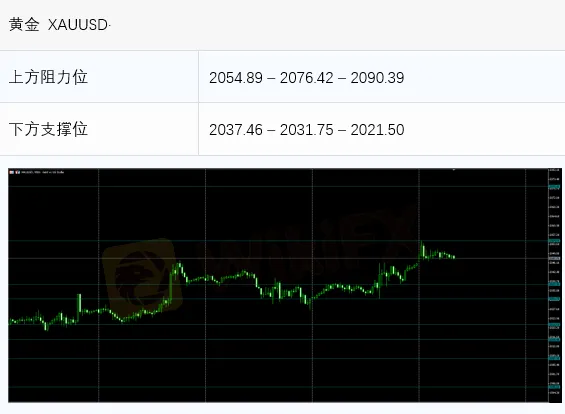565x414 pixels.
Task: Select resistance value 2054.89
Action: (236, 78)
